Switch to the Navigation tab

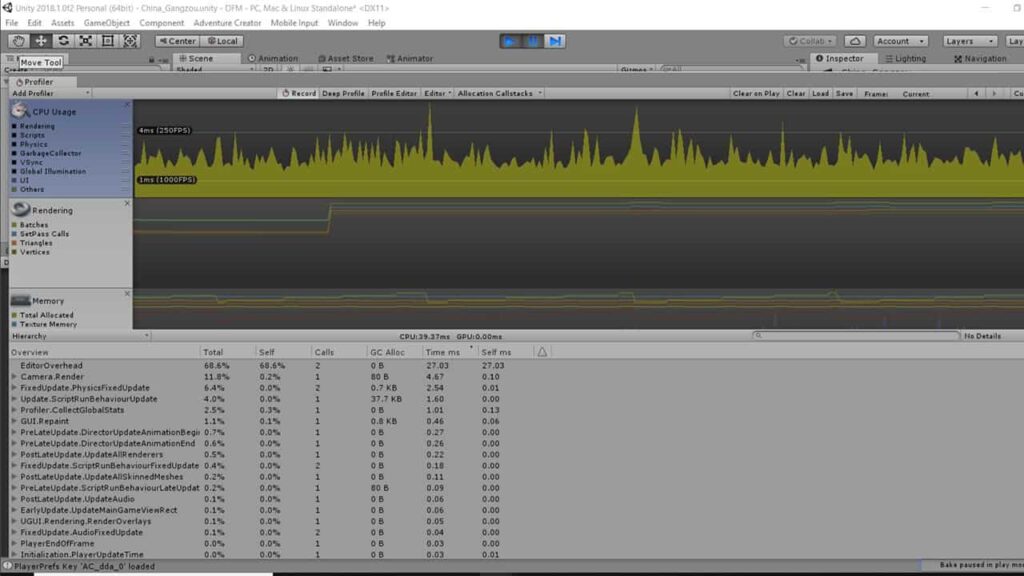point(980,58)
